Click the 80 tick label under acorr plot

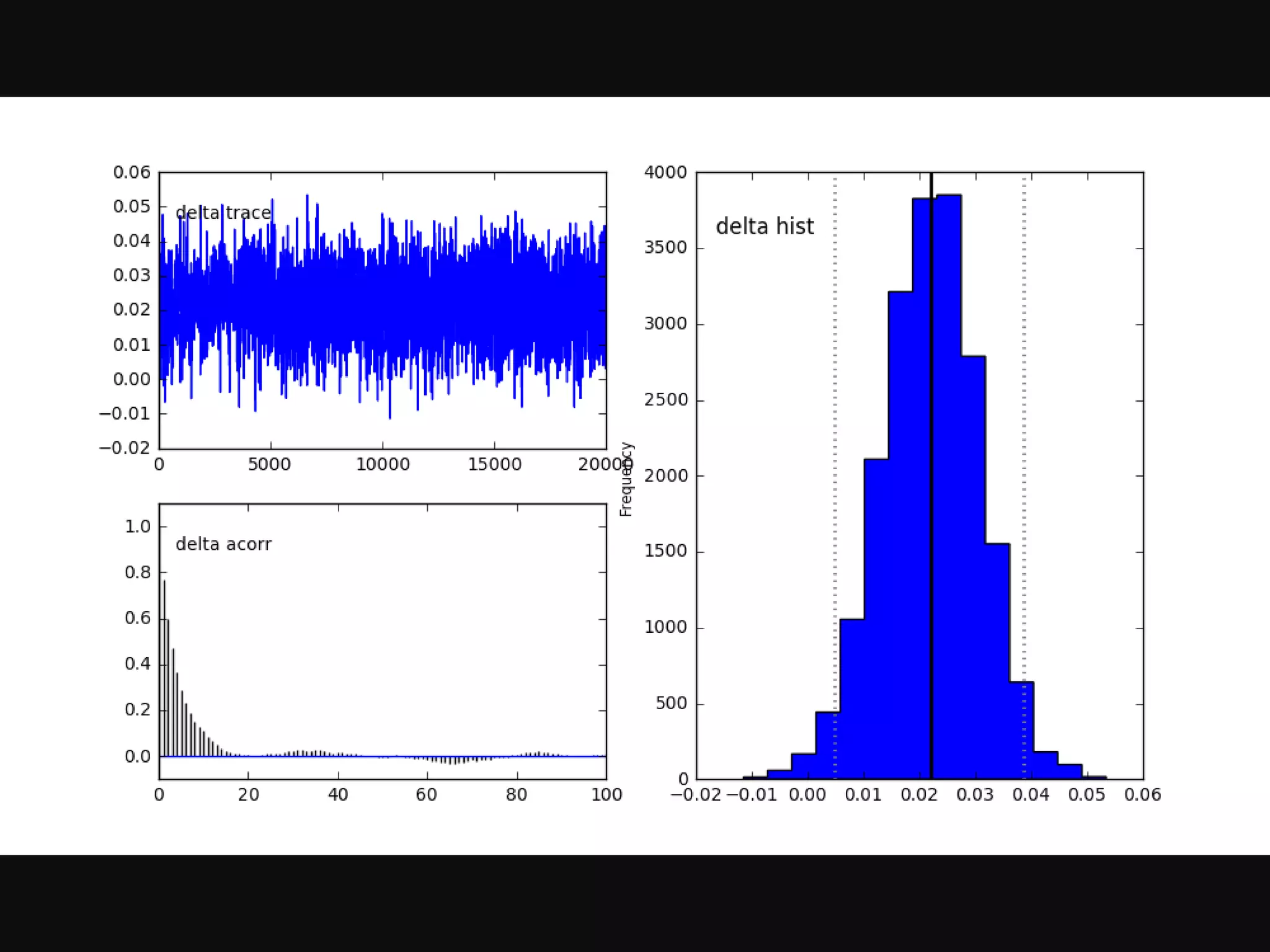[x=517, y=795]
